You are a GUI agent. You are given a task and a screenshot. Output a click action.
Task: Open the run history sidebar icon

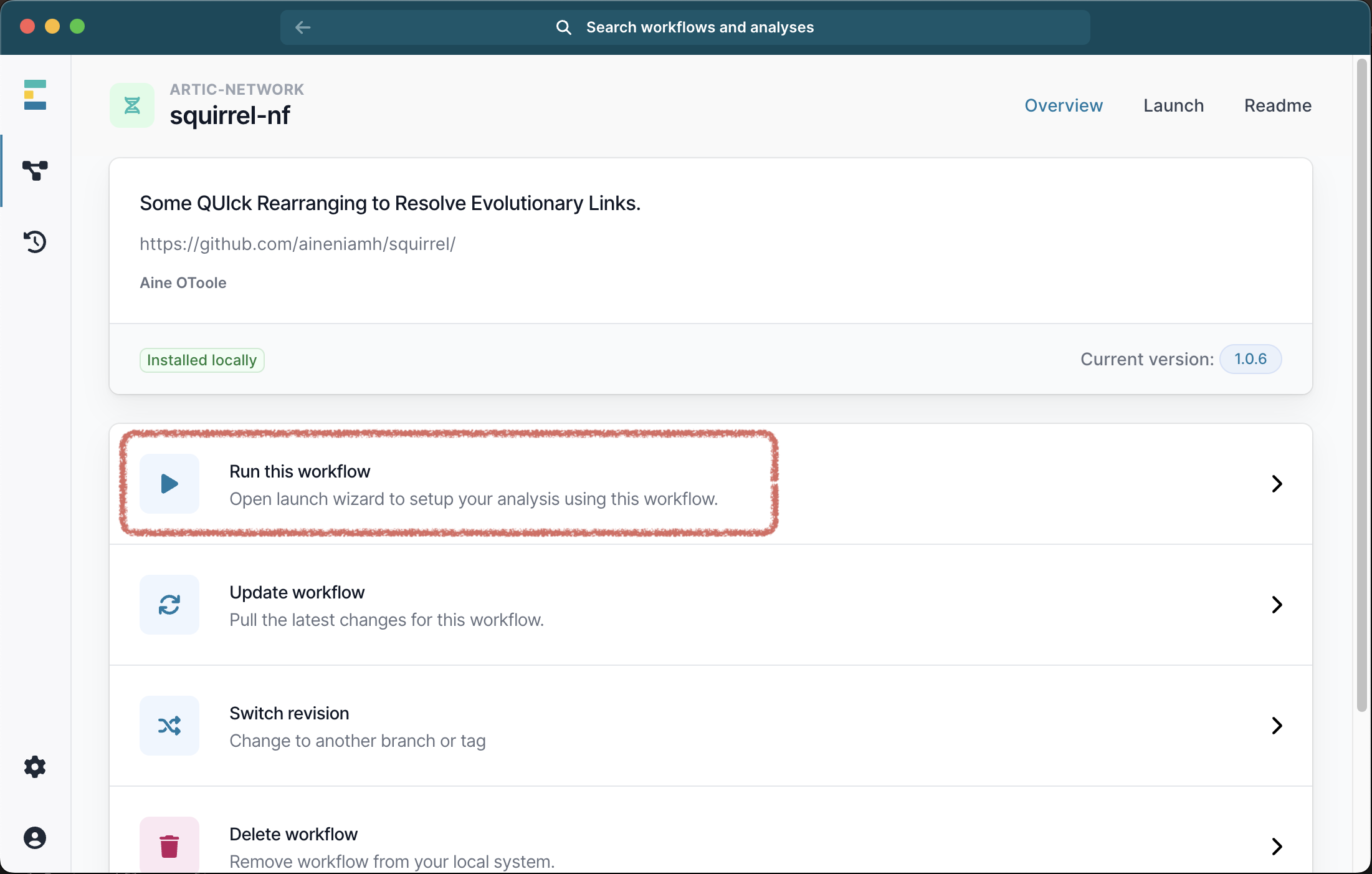coord(35,242)
